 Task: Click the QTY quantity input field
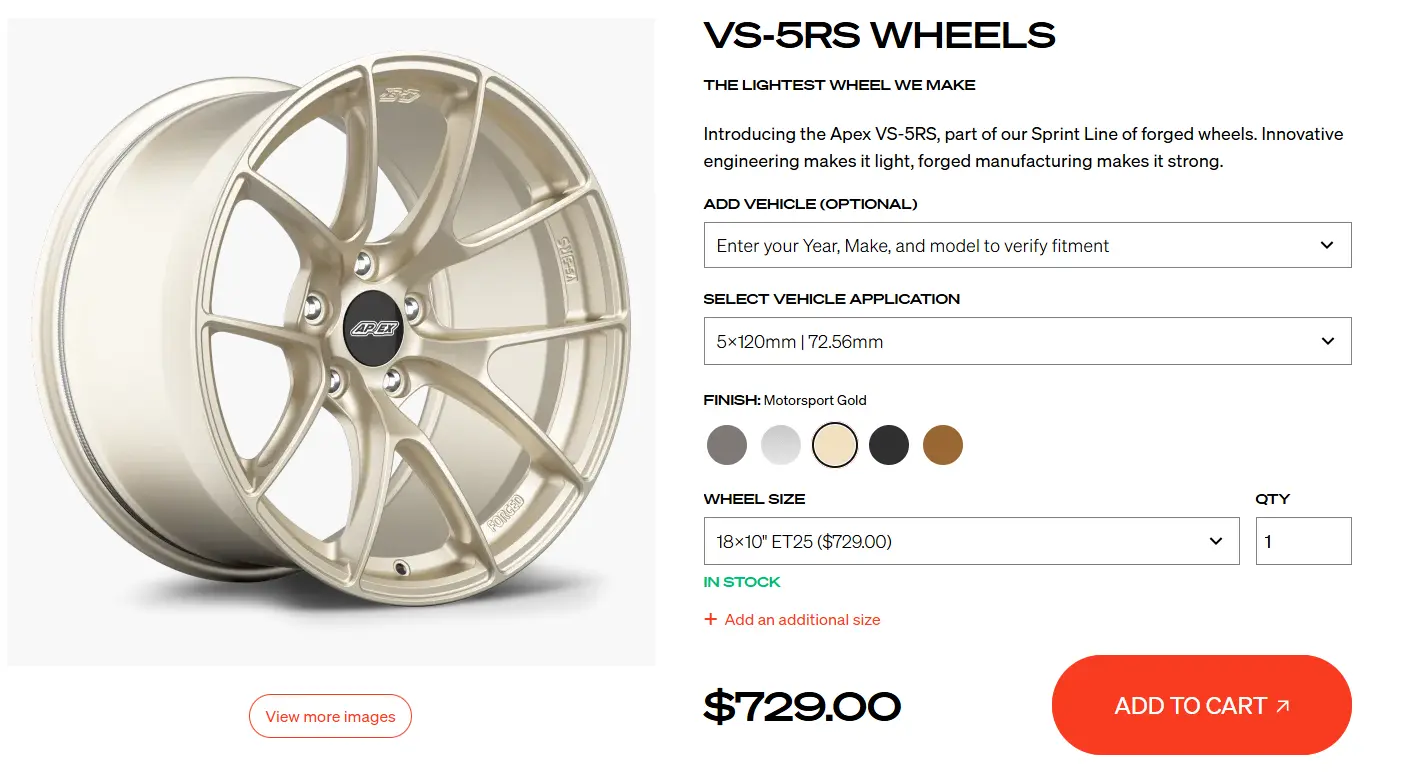(x=1303, y=541)
